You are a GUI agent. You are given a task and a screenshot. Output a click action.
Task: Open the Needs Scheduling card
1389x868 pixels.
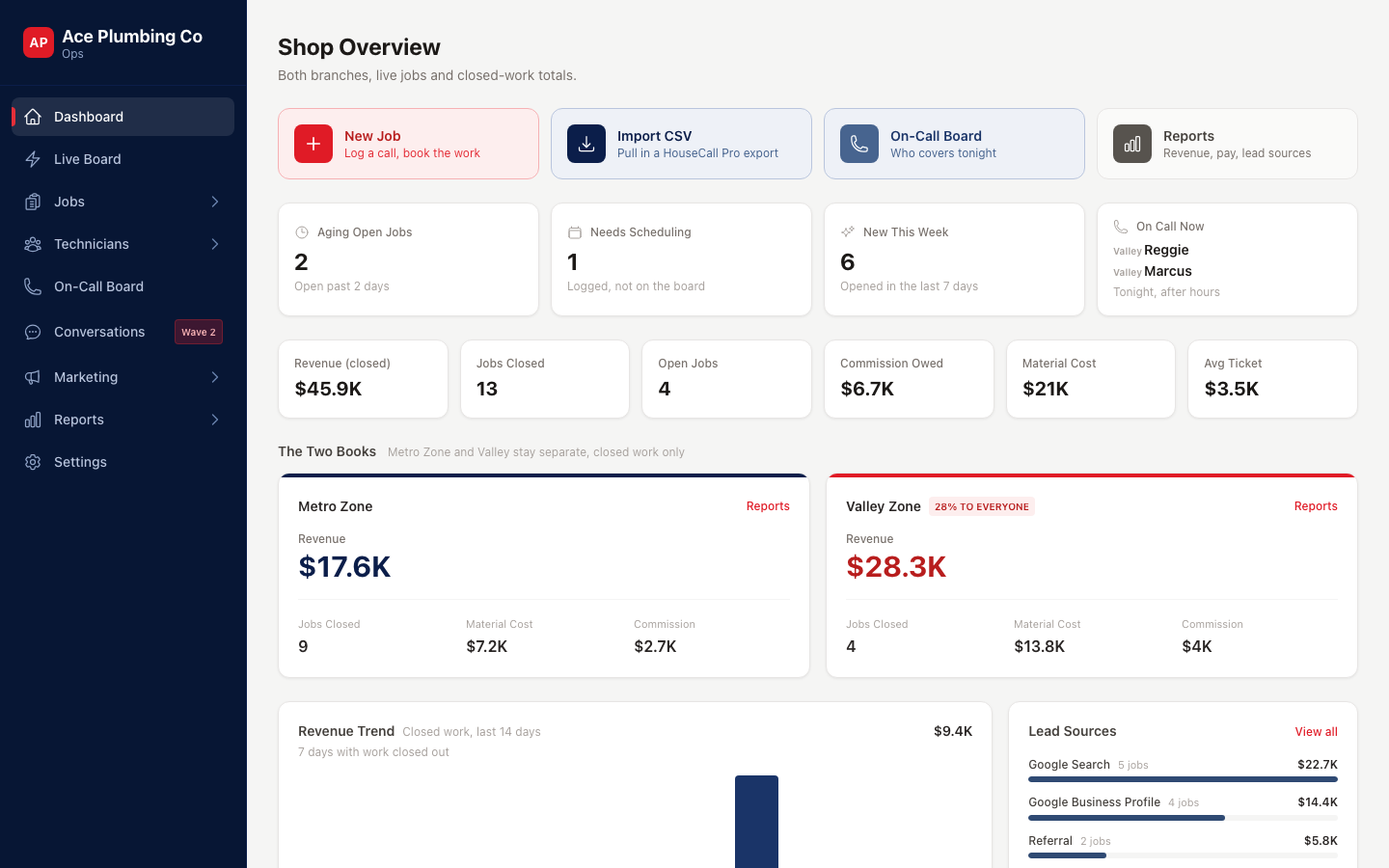click(x=681, y=259)
